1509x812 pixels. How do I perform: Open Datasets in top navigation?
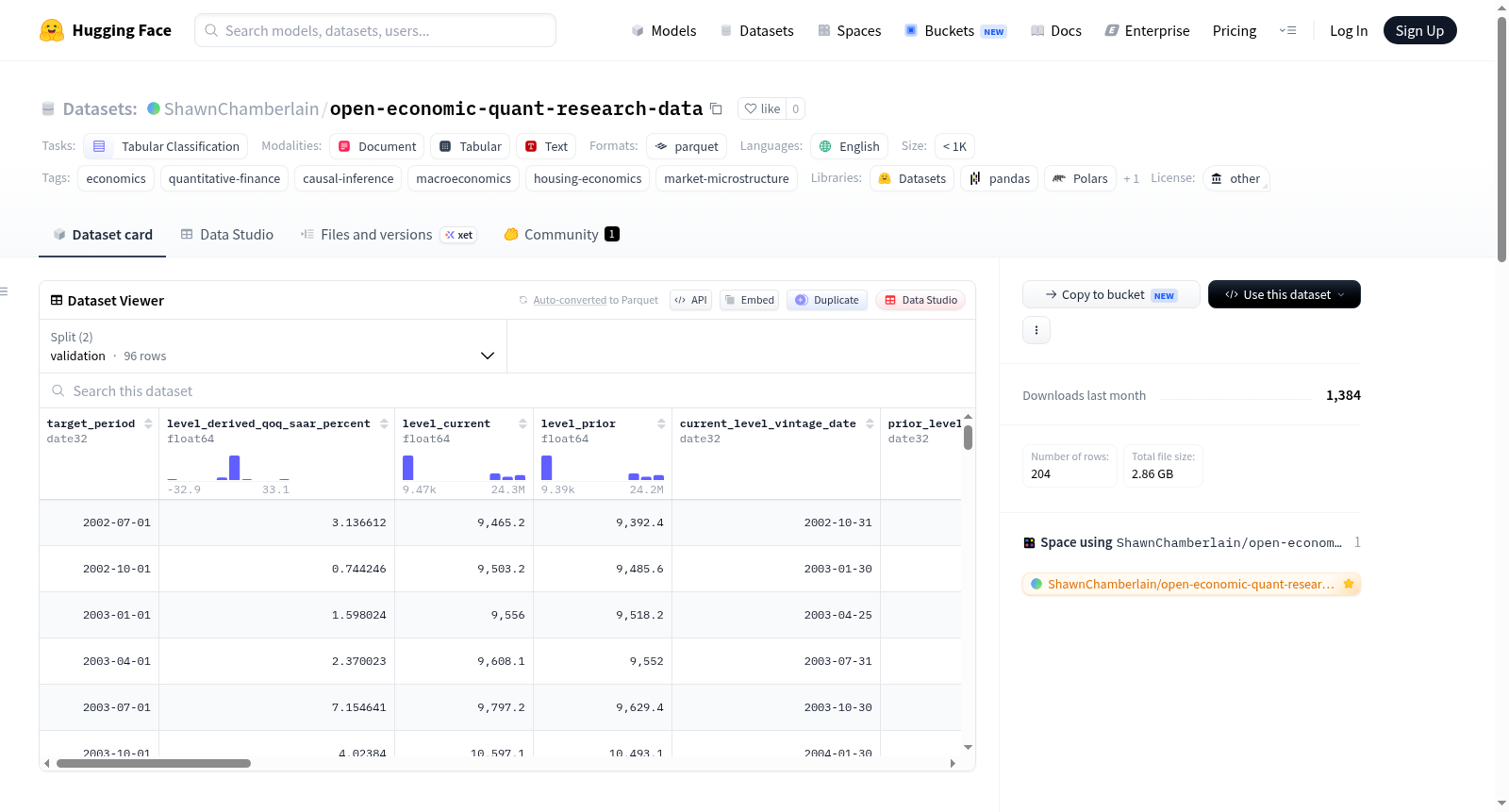[x=756, y=30]
